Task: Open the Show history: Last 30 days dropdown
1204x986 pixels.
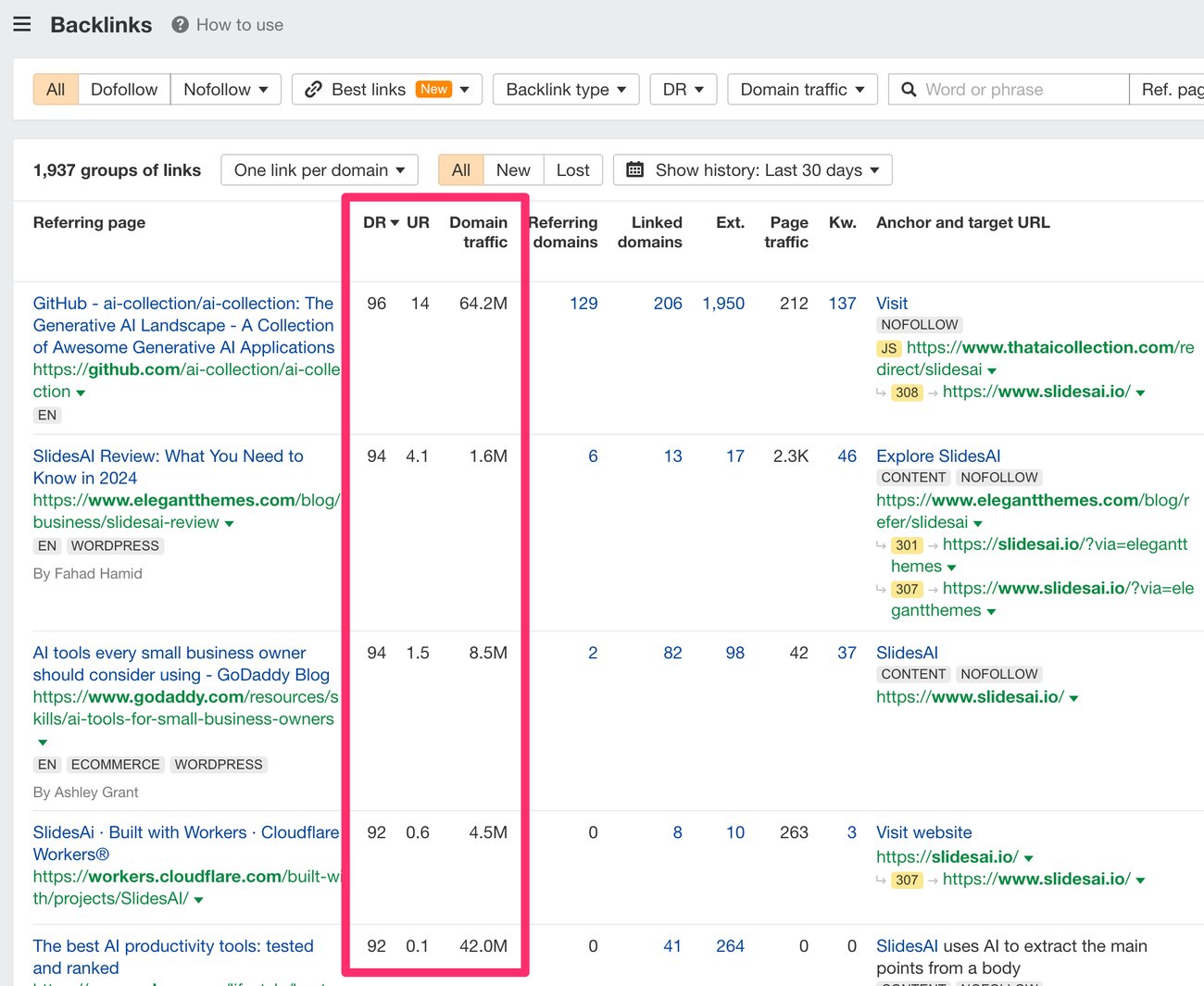Action: 753,170
